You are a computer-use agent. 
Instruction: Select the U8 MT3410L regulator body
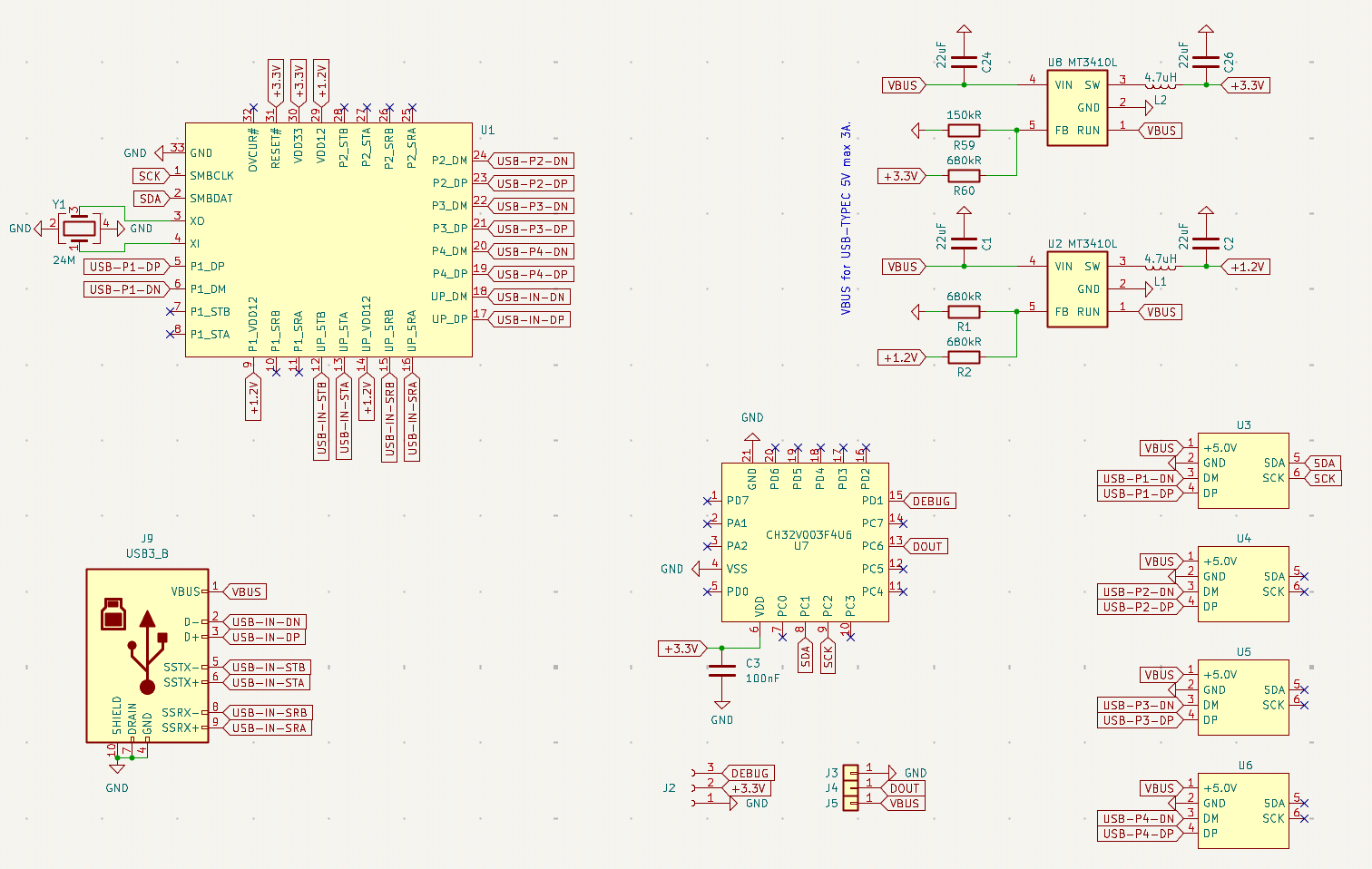click(1077, 108)
